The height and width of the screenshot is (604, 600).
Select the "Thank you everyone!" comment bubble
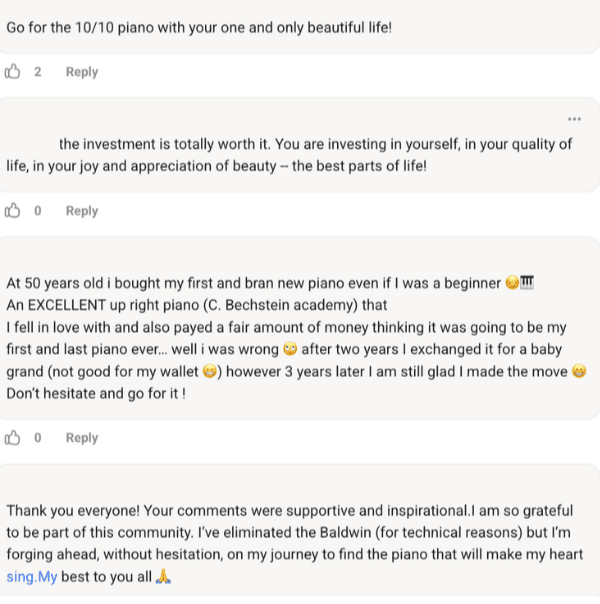[x=300, y=534]
